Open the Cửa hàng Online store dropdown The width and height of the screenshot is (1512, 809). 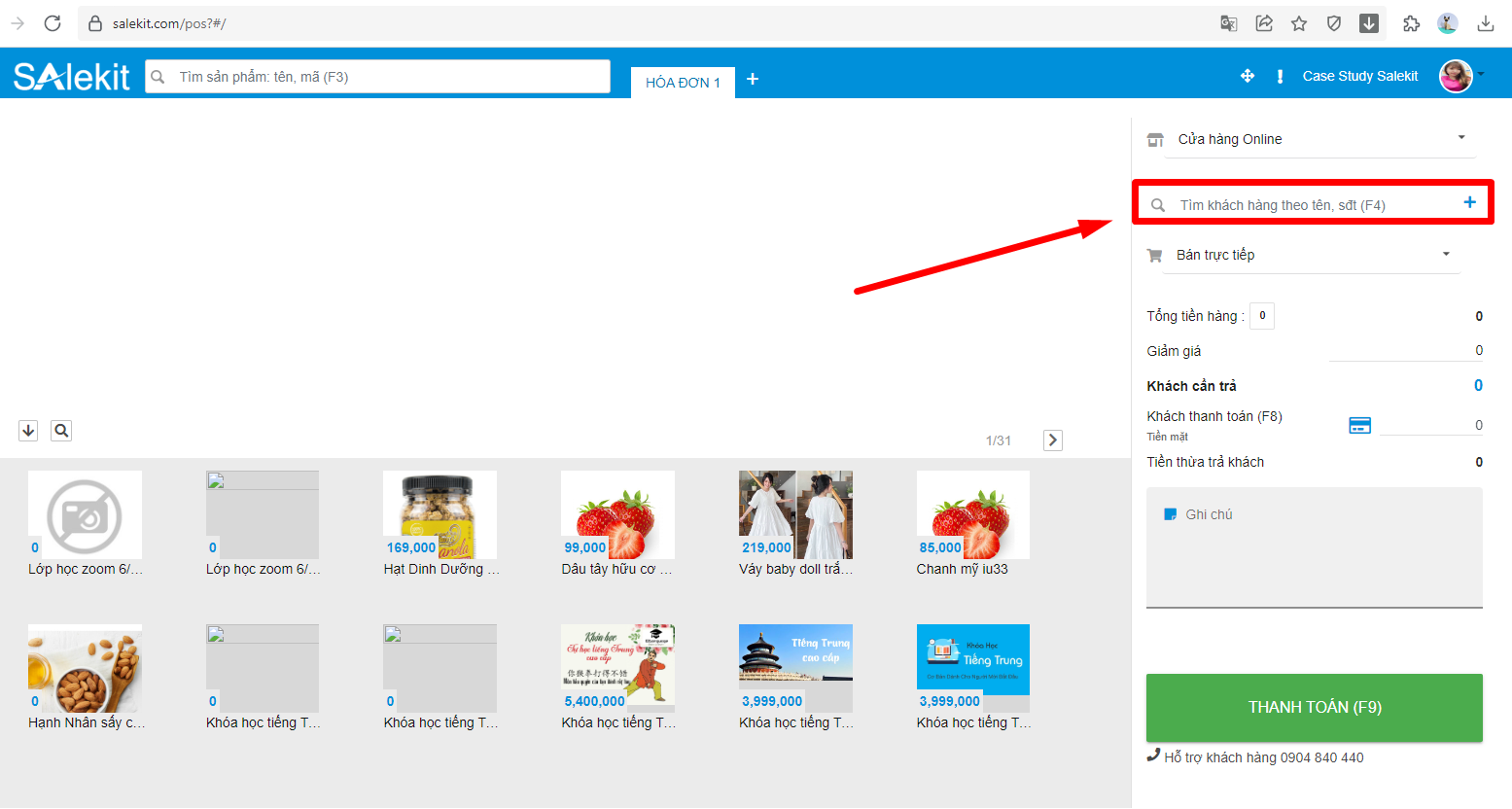[x=1312, y=139]
